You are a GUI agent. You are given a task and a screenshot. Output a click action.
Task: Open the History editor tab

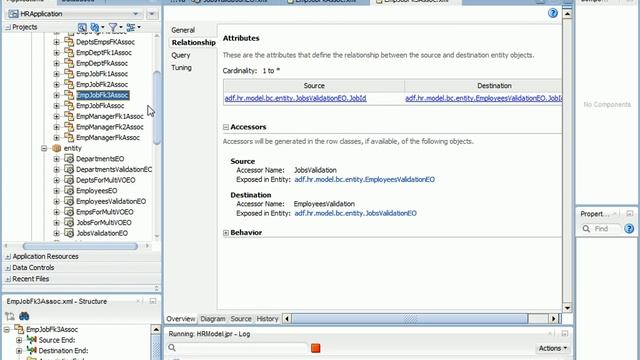[267, 319]
